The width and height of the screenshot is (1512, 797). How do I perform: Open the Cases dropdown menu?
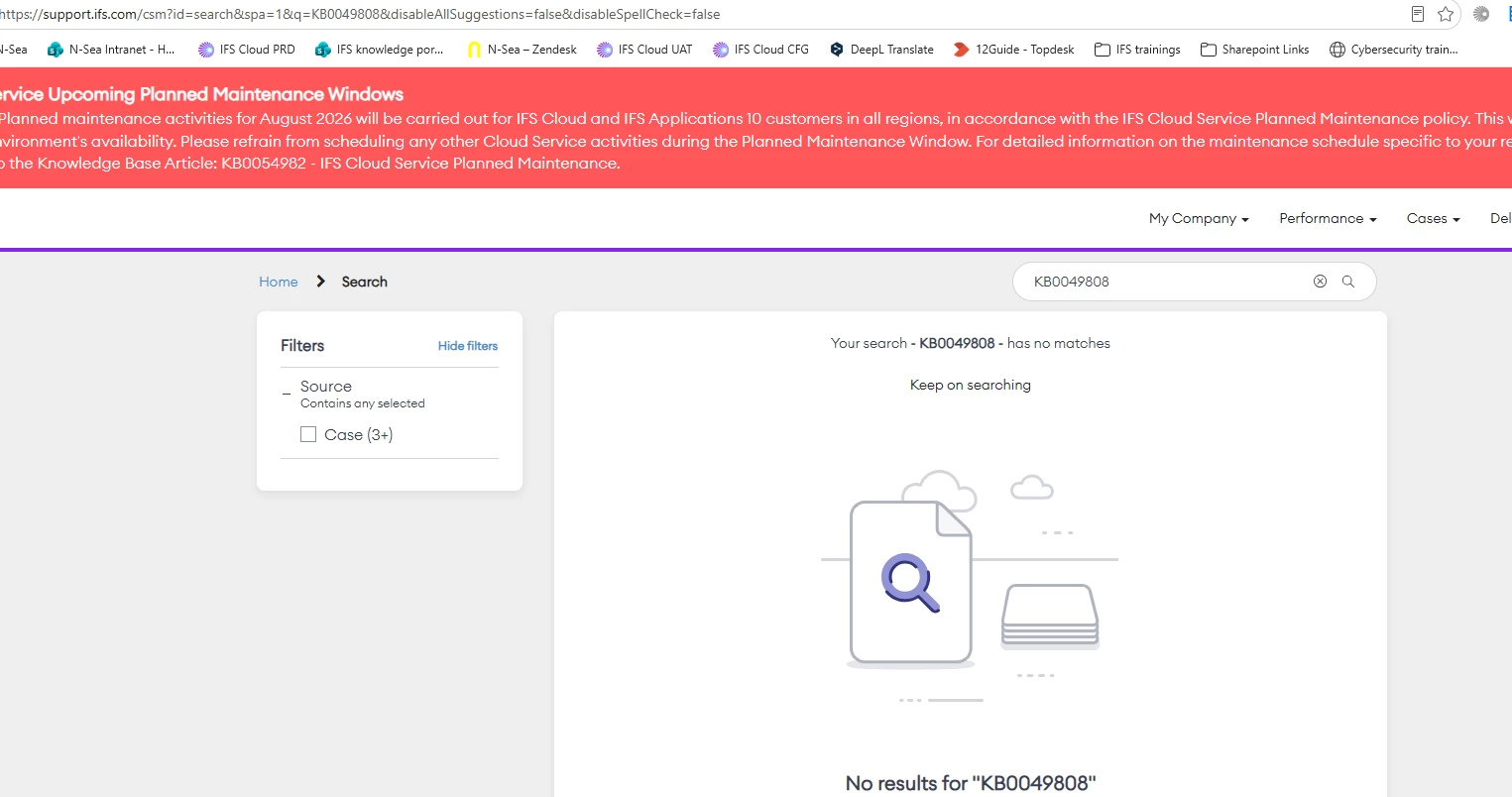click(x=1433, y=218)
